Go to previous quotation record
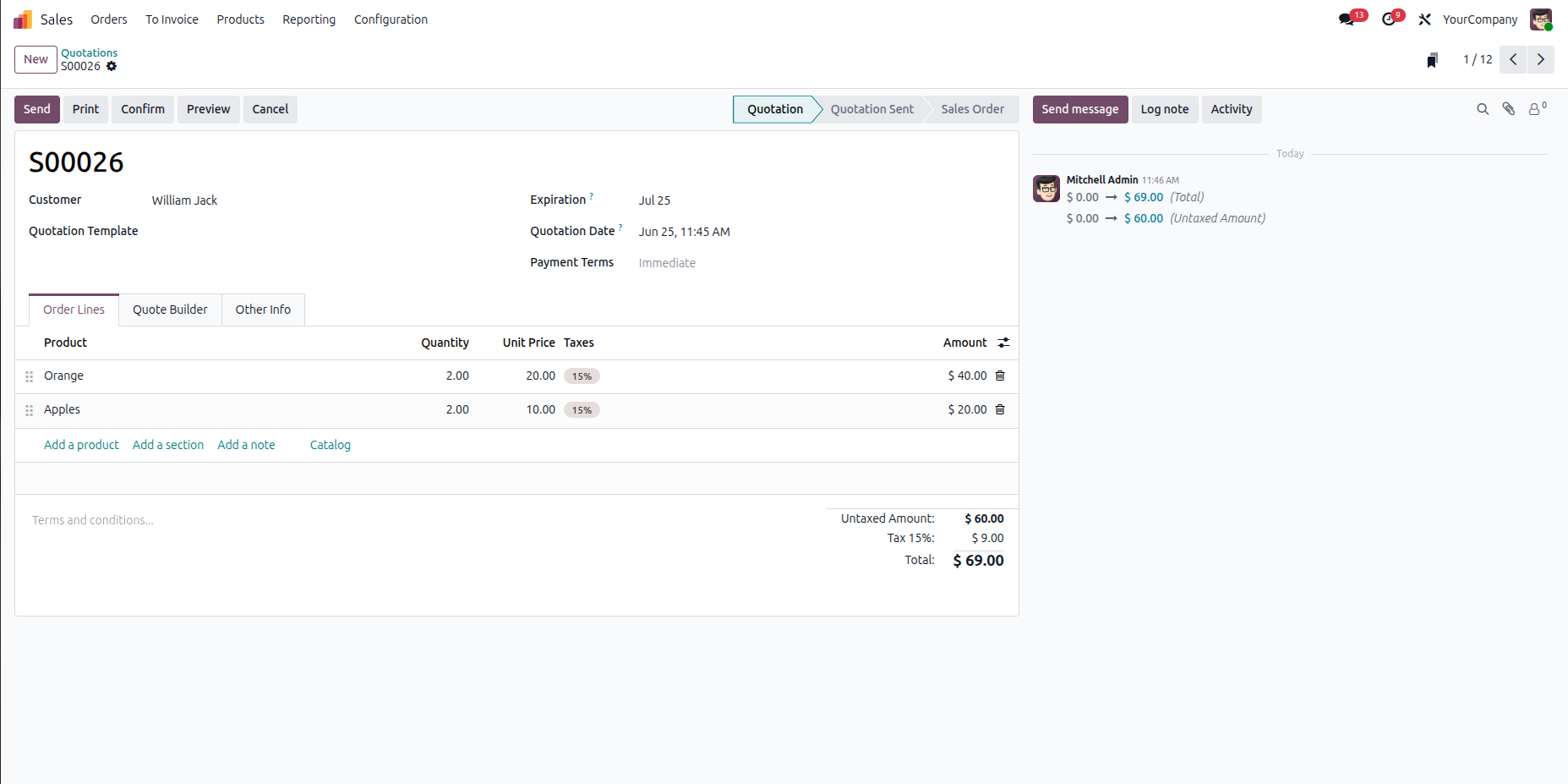Viewport: 1568px width, 784px height. [1513, 59]
